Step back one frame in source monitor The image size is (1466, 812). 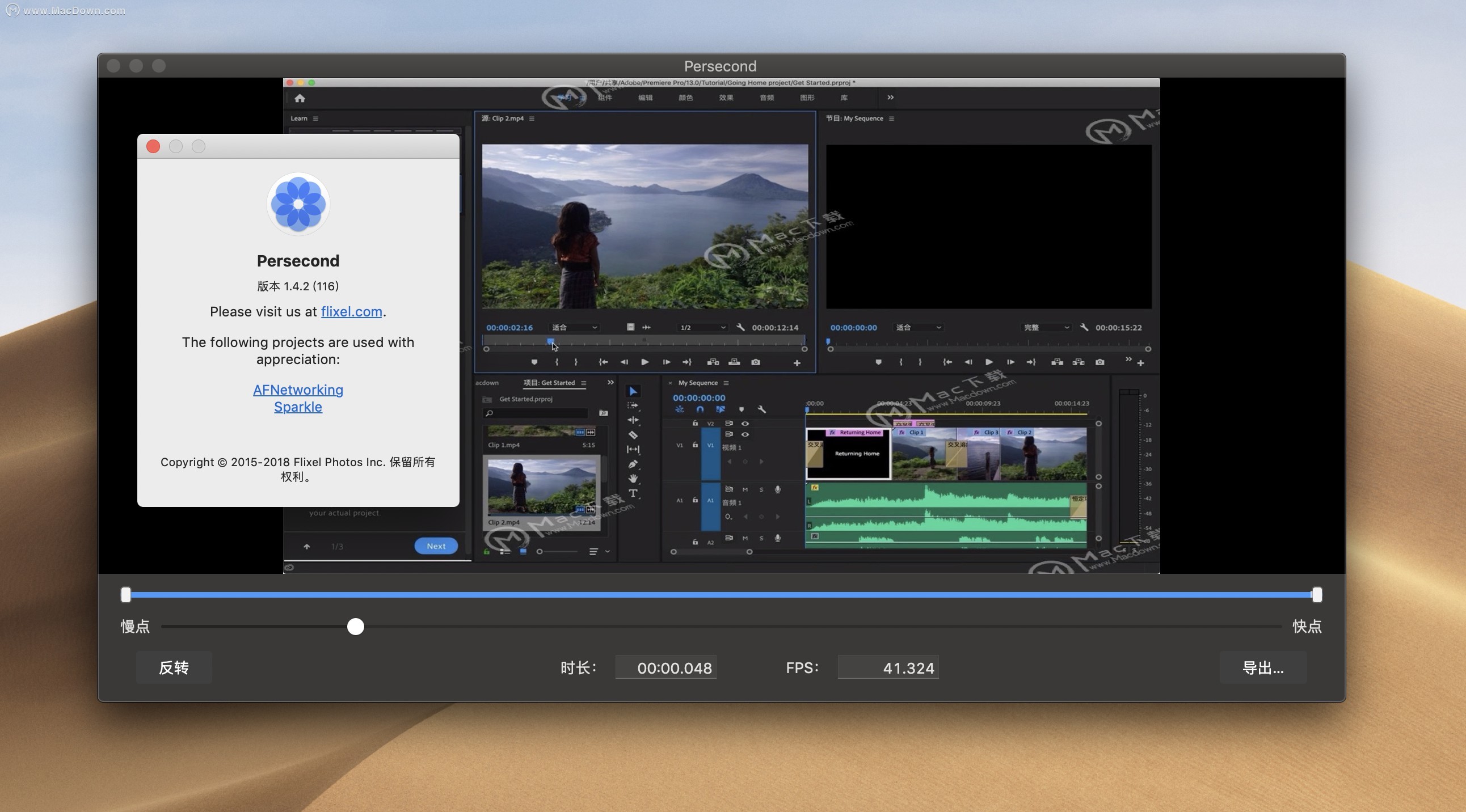624,362
